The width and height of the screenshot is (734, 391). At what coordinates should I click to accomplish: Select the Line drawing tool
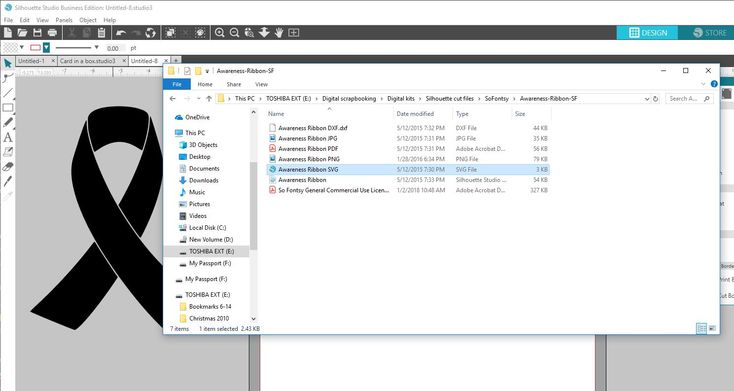[7, 93]
